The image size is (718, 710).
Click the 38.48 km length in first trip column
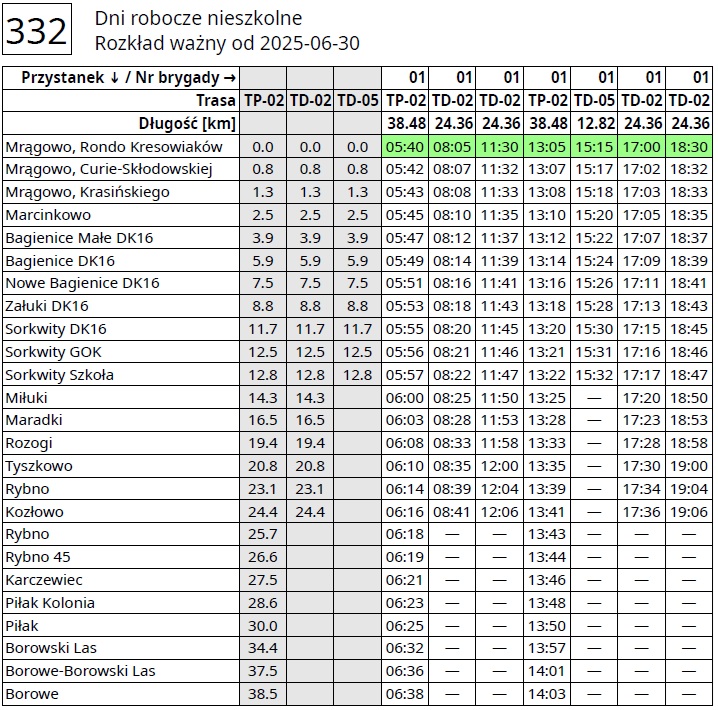tap(406, 124)
